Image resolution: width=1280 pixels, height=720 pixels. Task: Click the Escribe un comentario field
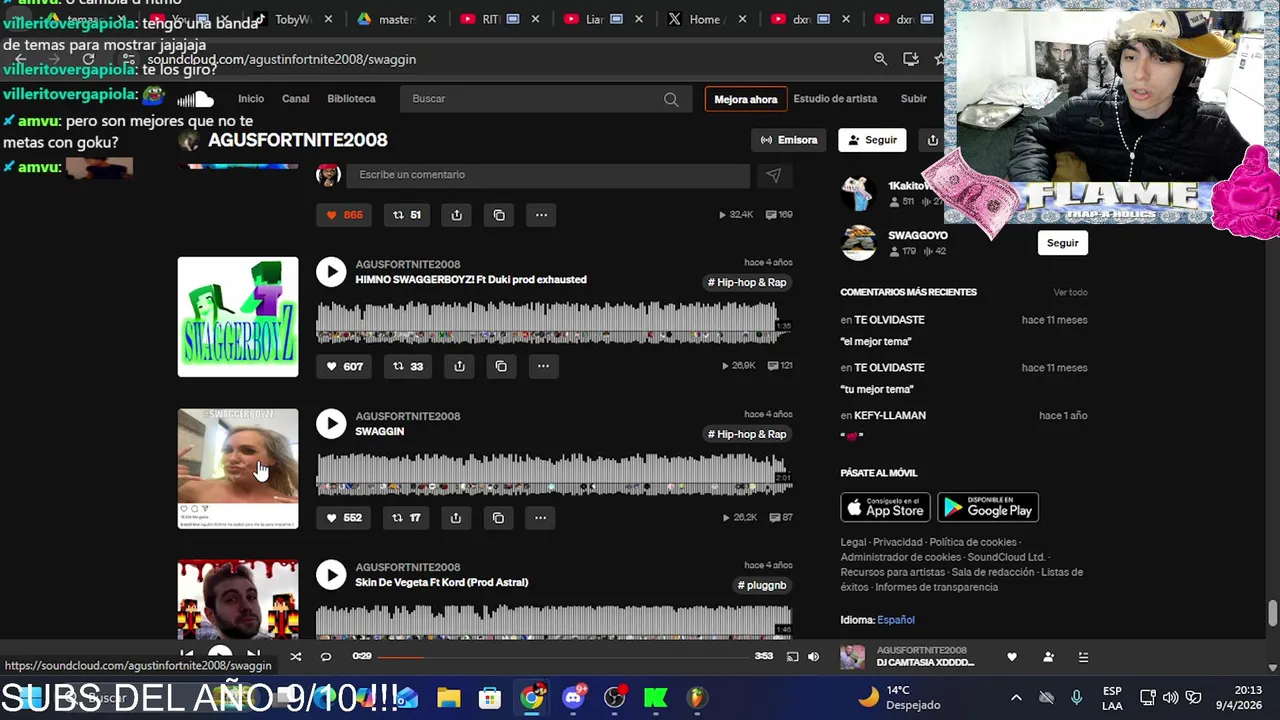(x=548, y=175)
